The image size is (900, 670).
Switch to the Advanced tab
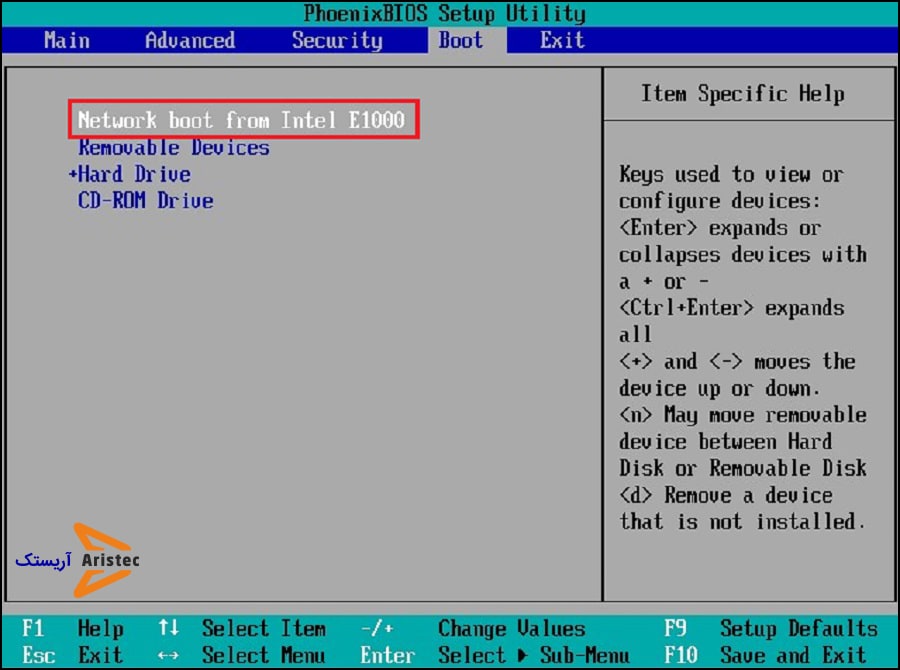point(190,41)
